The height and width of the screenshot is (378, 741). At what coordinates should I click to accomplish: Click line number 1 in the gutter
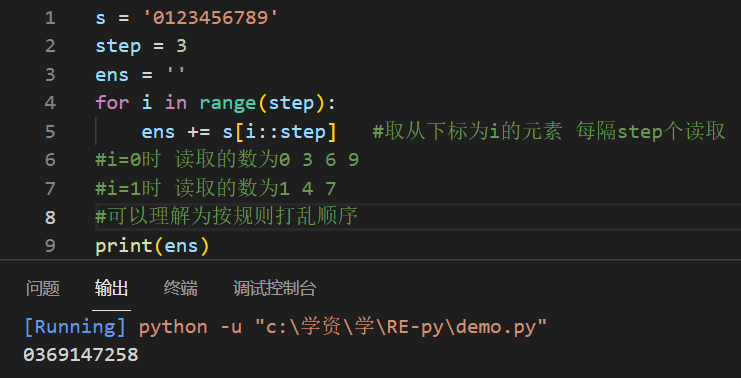point(50,18)
